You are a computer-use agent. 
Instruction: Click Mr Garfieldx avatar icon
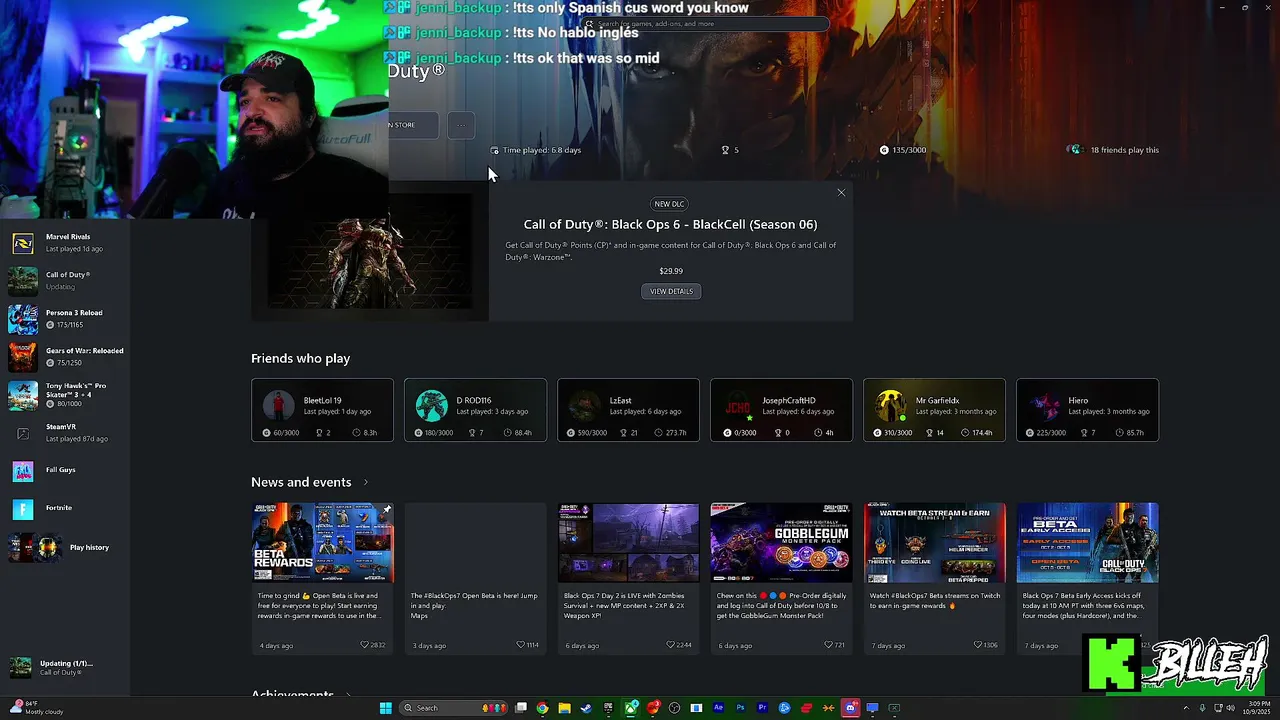click(890, 405)
